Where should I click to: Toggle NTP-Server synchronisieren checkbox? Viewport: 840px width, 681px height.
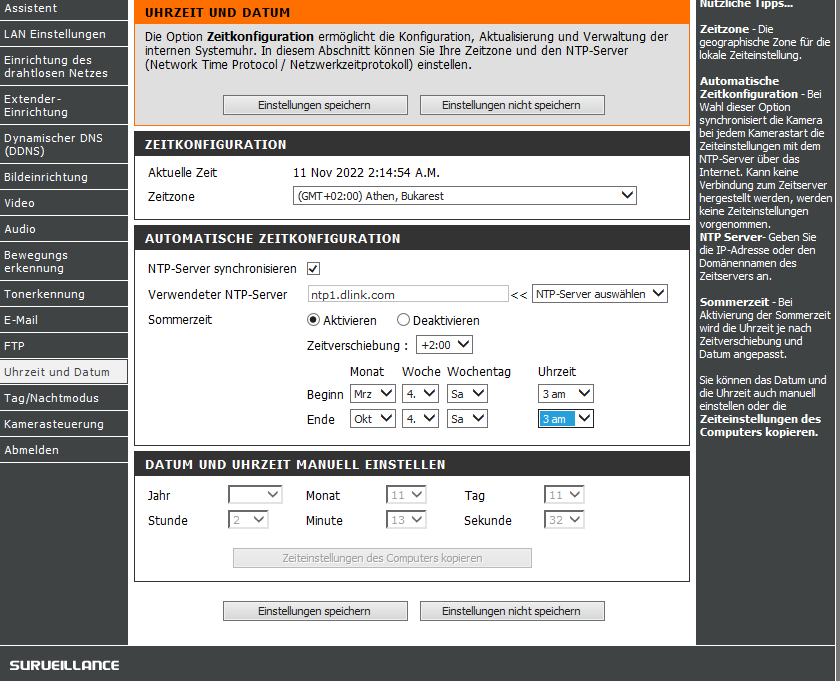(x=313, y=268)
